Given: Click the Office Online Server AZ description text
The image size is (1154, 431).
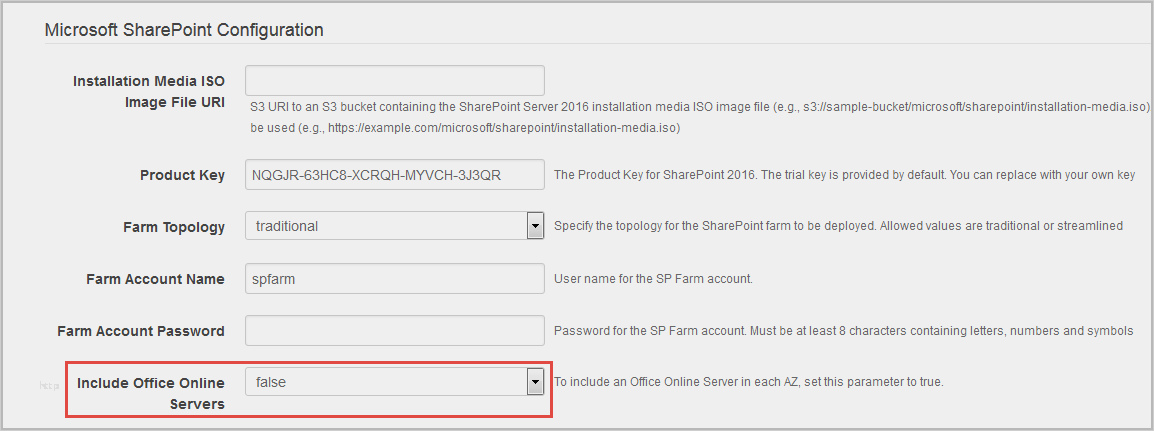Looking at the screenshot, I should point(748,382).
